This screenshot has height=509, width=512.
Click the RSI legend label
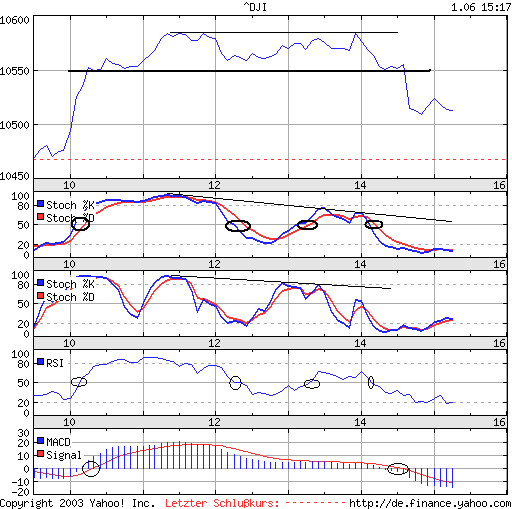(55, 363)
